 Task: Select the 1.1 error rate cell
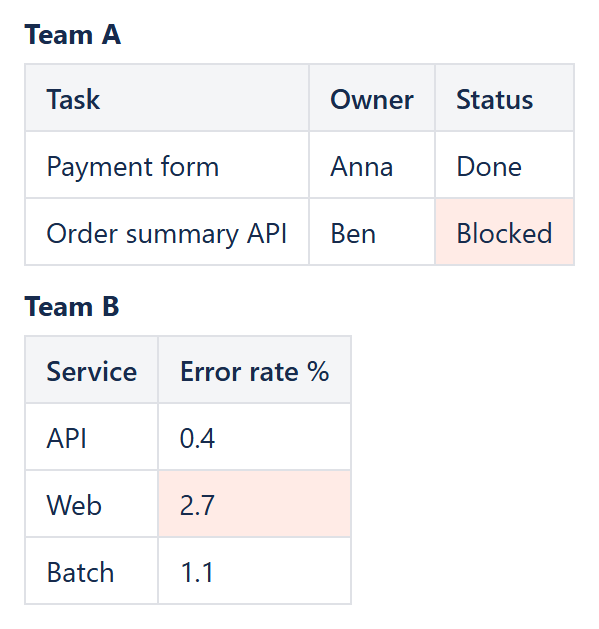coord(255,570)
